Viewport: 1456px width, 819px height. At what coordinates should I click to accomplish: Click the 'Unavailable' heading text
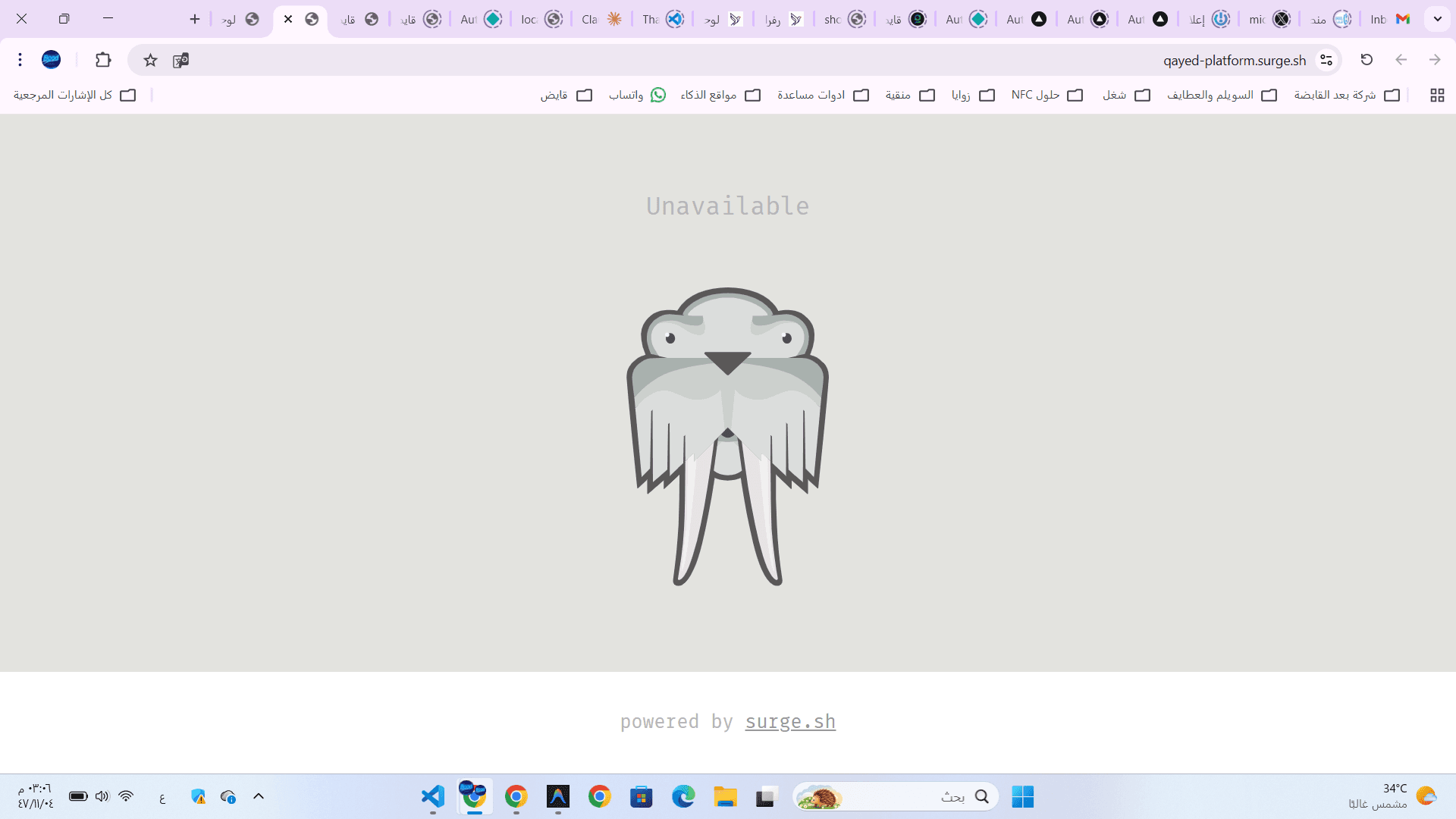tap(728, 206)
